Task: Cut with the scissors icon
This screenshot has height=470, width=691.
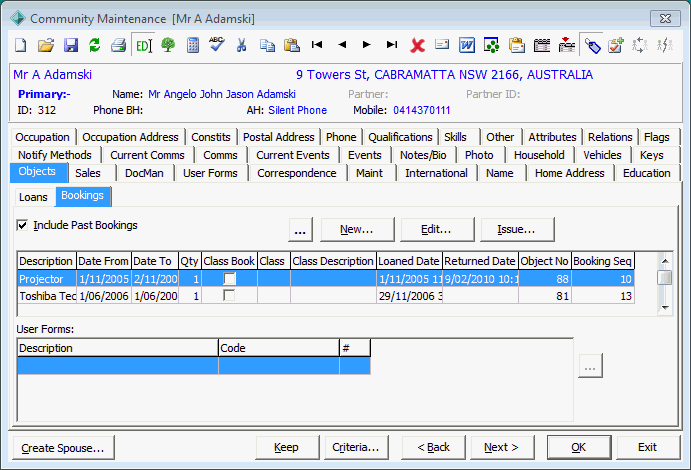Action: tap(241, 45)
